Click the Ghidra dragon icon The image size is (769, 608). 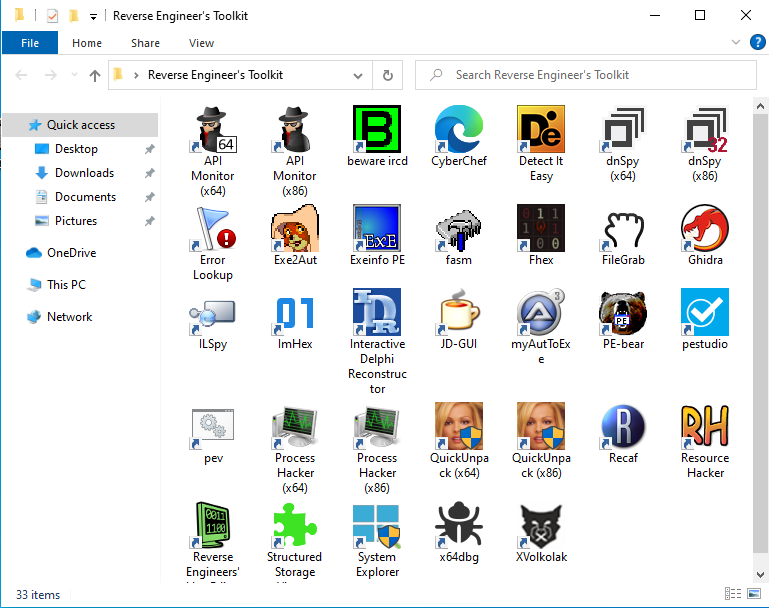(x=705, y=228)
